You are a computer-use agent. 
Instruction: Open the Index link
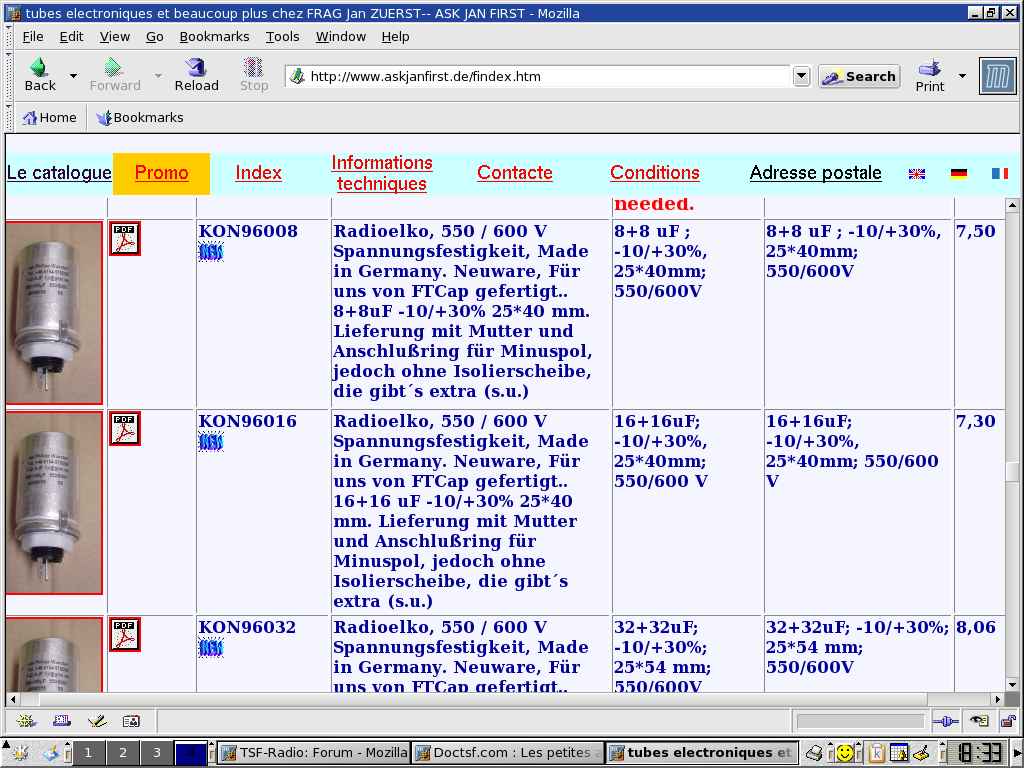[x=259, y=172]
